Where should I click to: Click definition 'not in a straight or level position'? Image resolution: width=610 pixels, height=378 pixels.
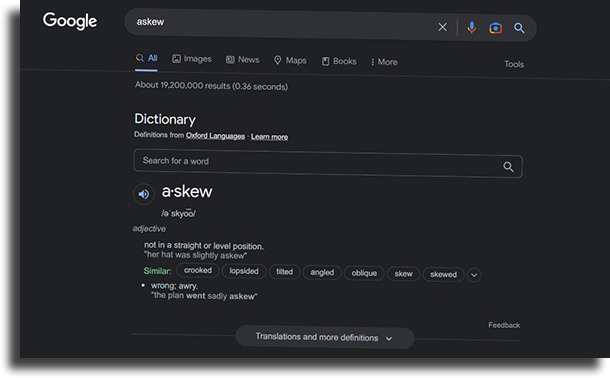tap(204, 245)
